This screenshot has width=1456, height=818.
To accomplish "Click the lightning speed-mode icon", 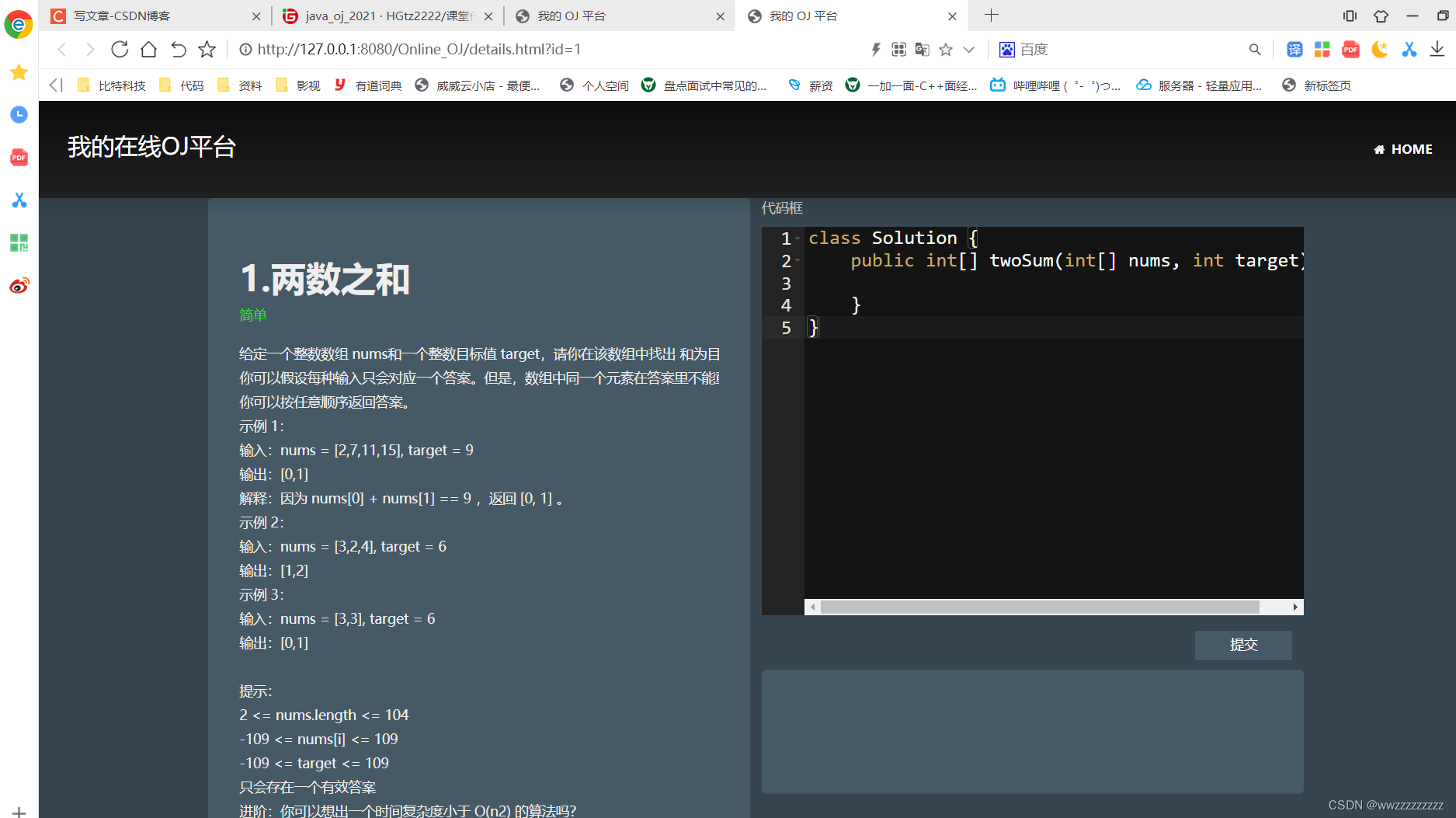I will (x=876, y=50).
